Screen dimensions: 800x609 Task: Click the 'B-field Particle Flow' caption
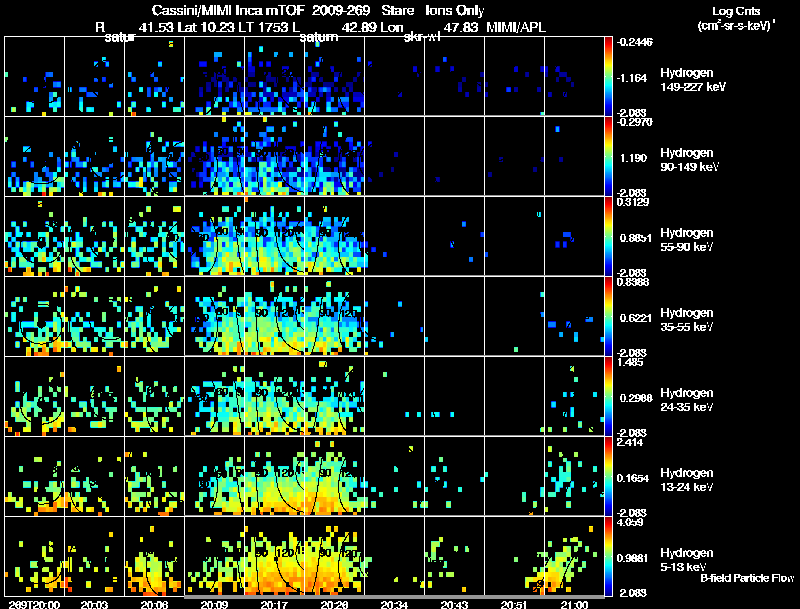coord(747,578)
